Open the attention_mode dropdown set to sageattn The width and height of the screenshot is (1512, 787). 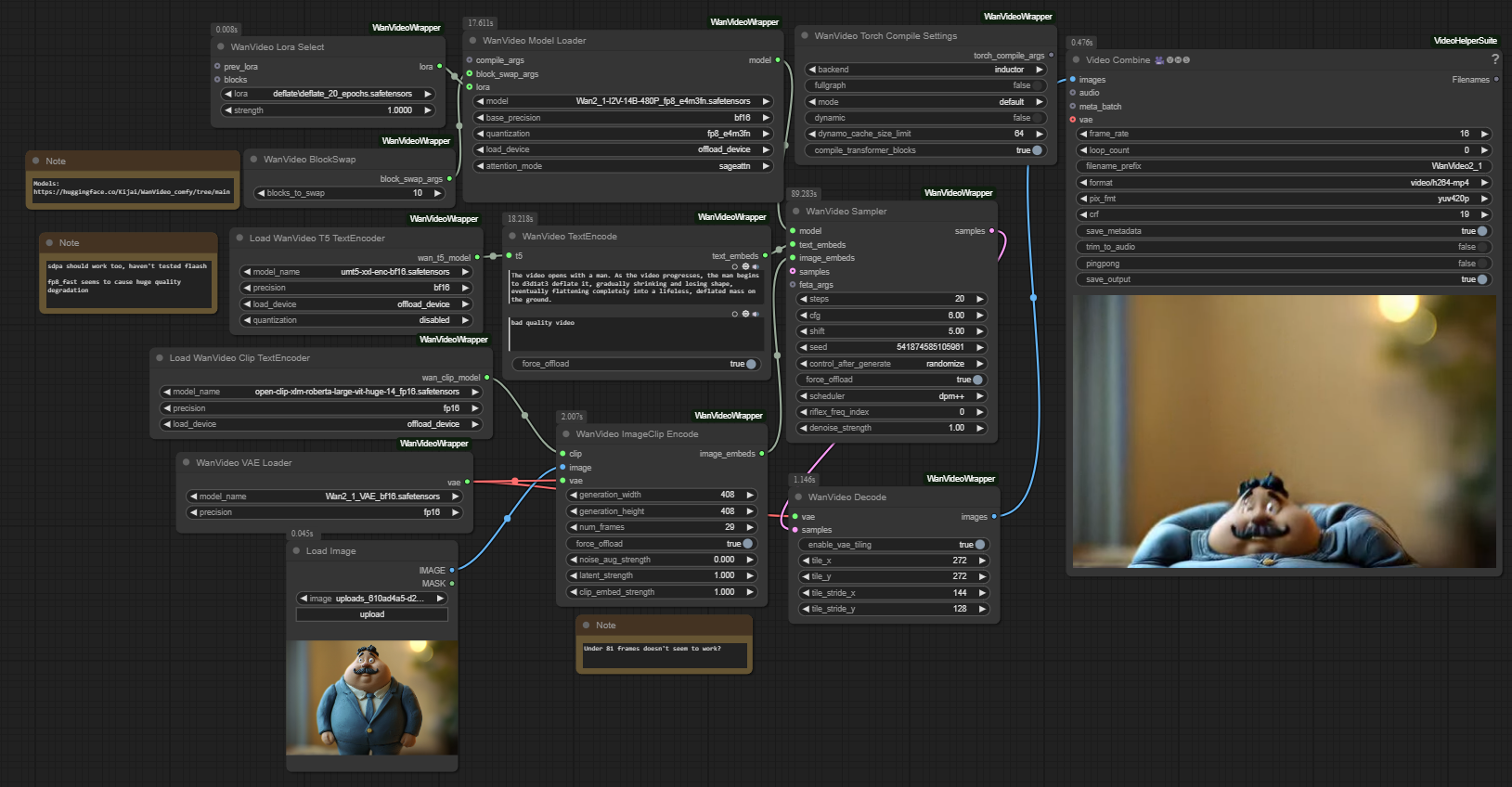click(623, 166)
